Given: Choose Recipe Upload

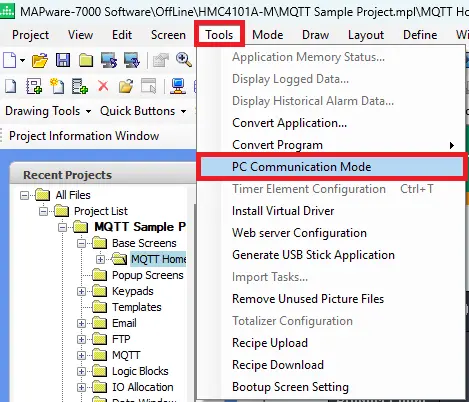Looking at the screenshot, I should [331, 343].
